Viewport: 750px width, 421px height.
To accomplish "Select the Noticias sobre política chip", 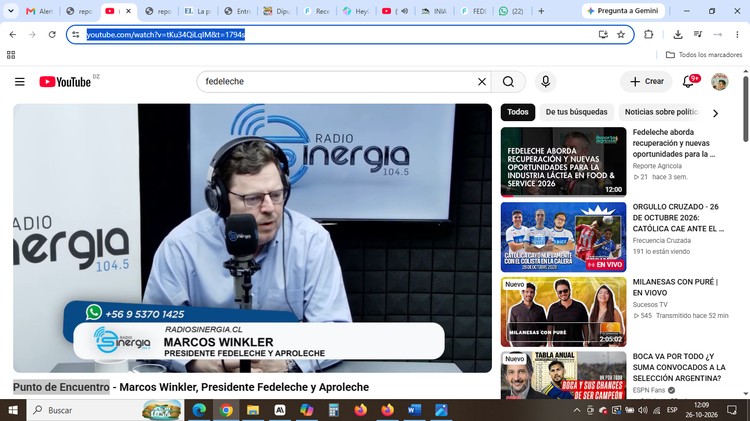I will tap(661, 112).
